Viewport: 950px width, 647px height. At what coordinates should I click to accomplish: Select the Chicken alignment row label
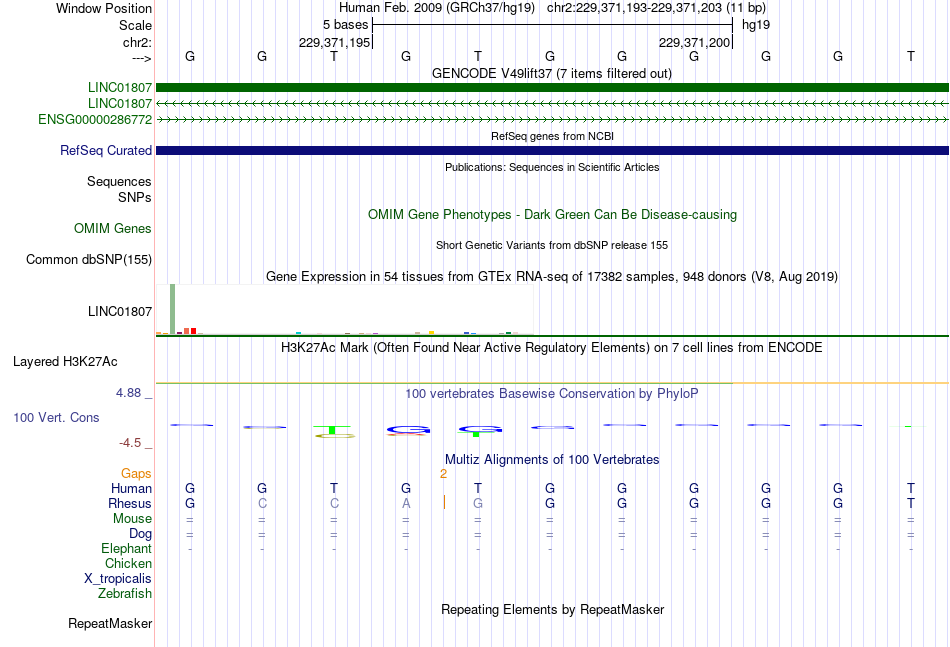pos(128,563)
